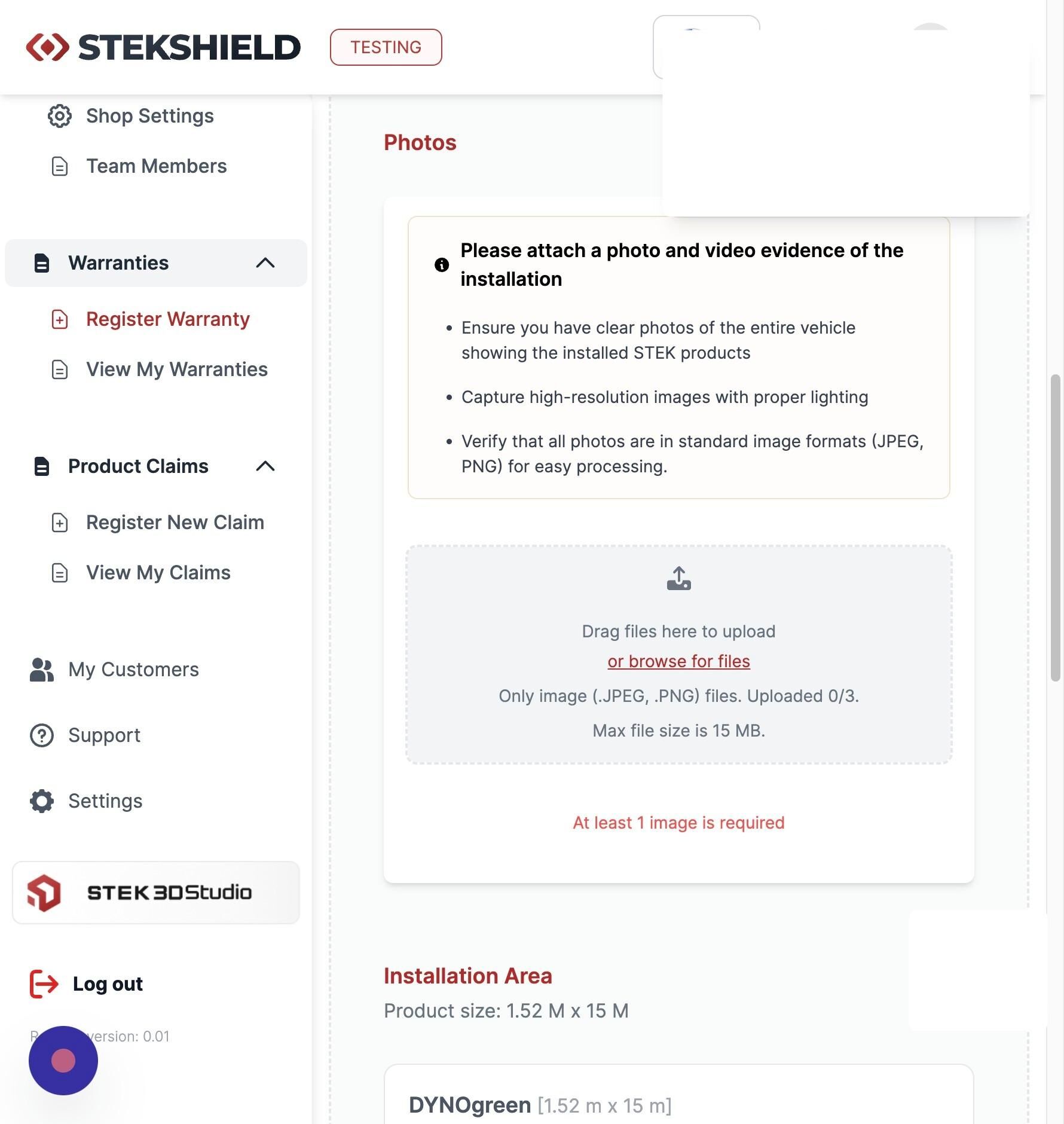The height and width of the screenshot is (1124, 1064).
Task: Click the TESTING badge button
Action: click(x=386, y=47)
